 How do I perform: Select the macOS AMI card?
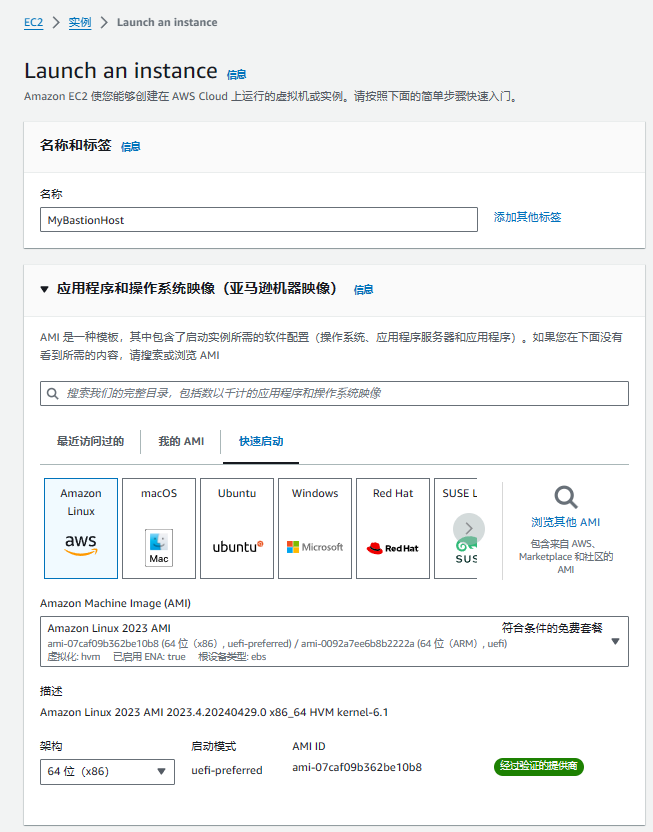click(x=159, y=528)
